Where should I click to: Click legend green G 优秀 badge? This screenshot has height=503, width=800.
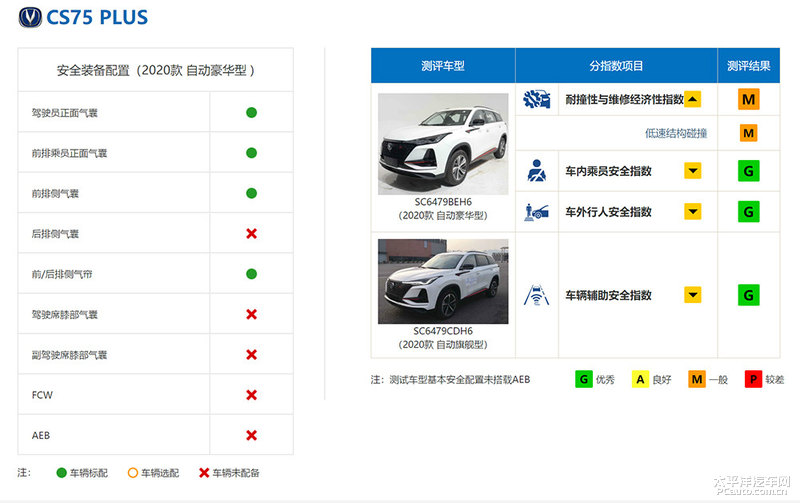pyautogui.click(x=584, y=379)
